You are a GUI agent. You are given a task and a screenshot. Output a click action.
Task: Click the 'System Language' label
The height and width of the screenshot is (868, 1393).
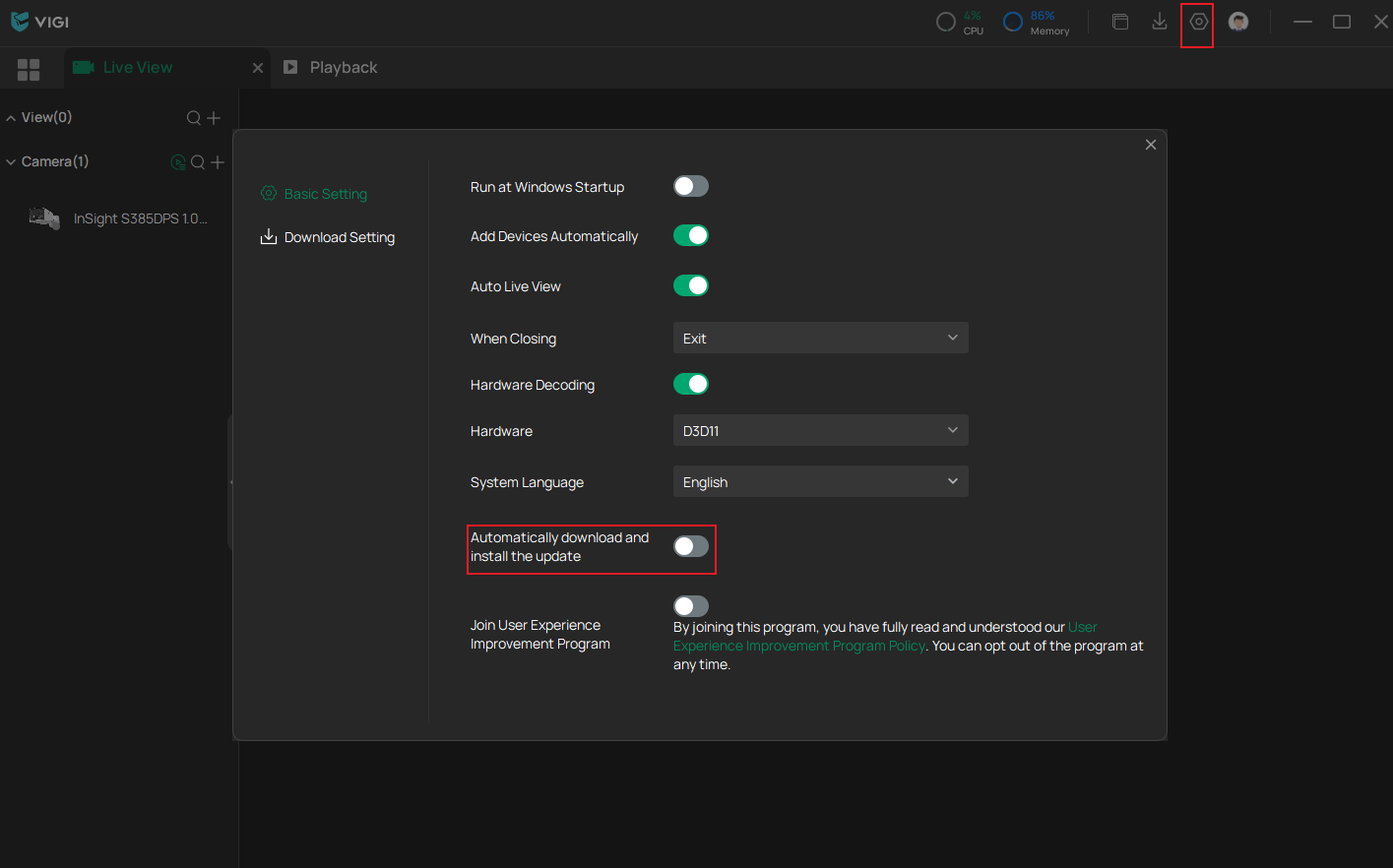pos(527,482)
